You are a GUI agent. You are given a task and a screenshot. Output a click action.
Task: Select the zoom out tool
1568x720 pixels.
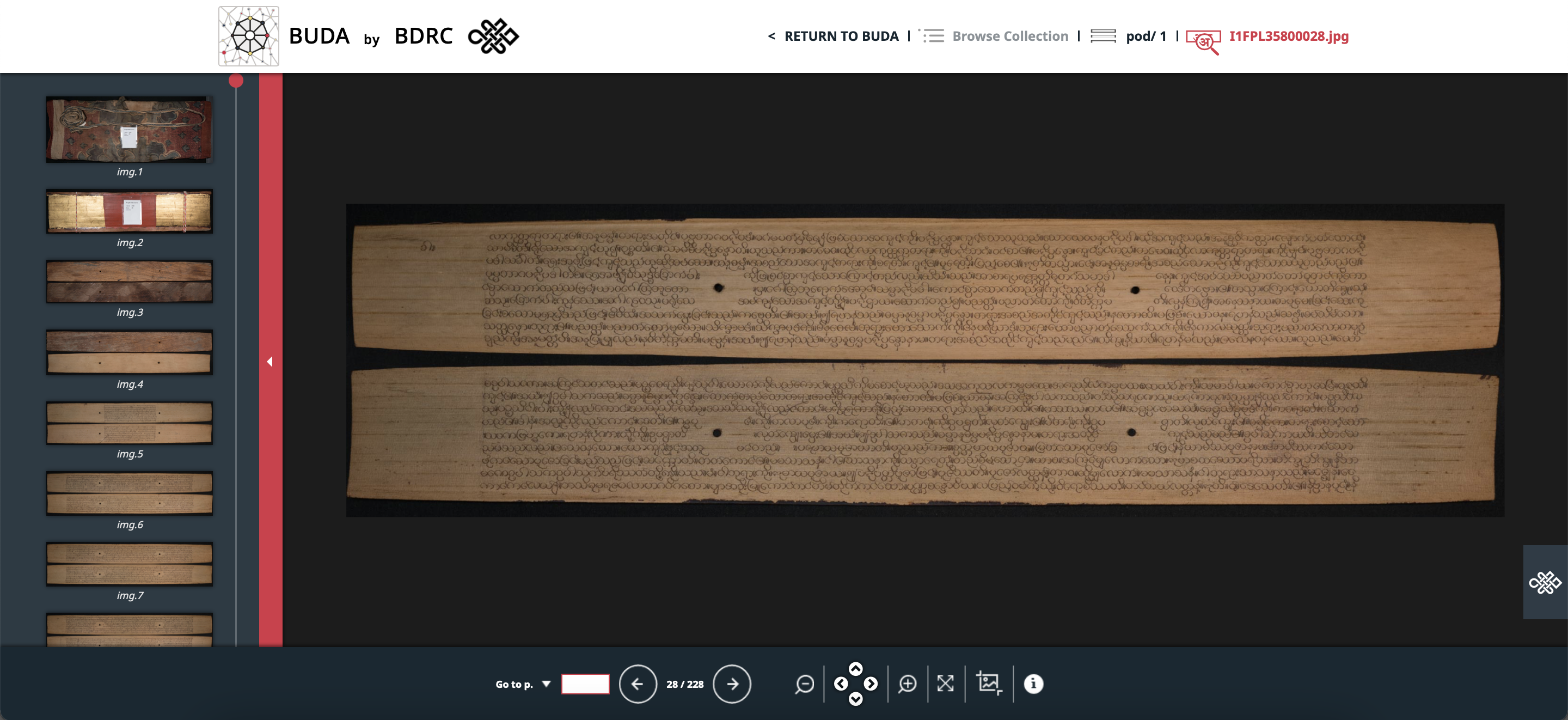coord(805,684)
